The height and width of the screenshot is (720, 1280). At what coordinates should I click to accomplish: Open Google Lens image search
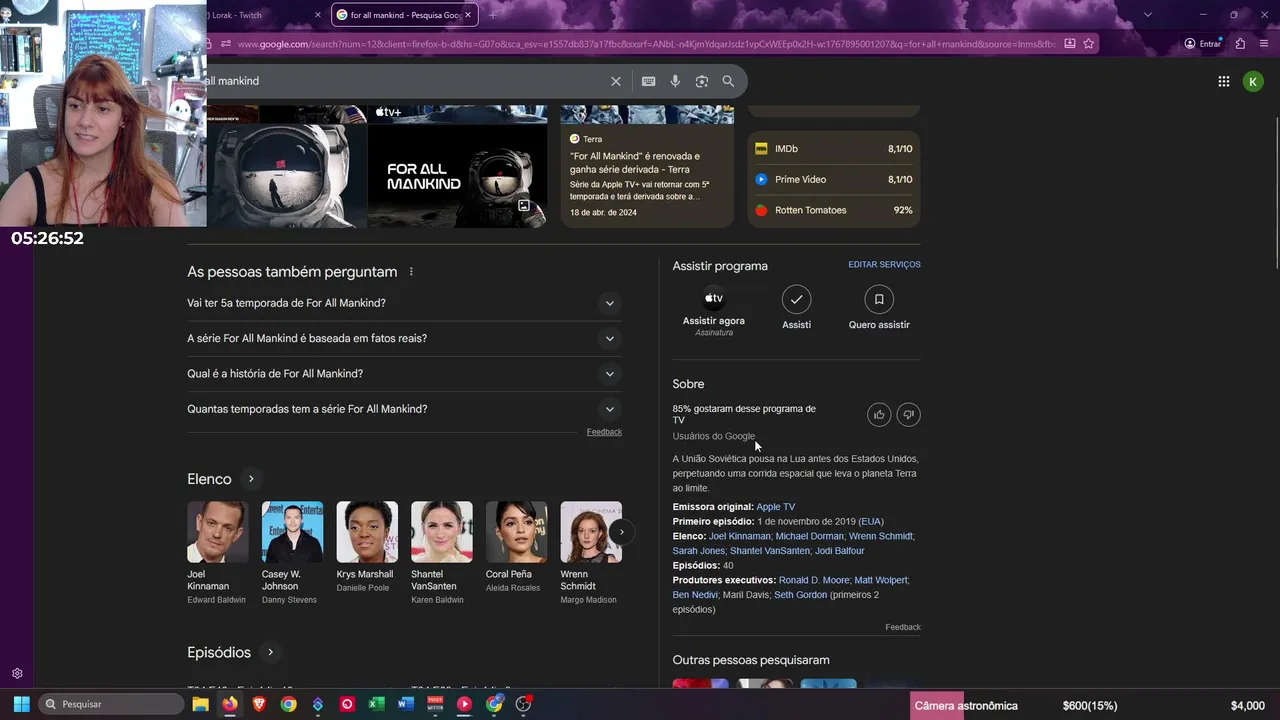tap(702, 81)
